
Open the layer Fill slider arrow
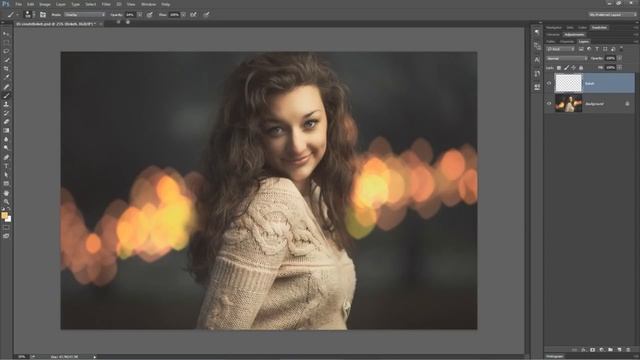(620, 68)
